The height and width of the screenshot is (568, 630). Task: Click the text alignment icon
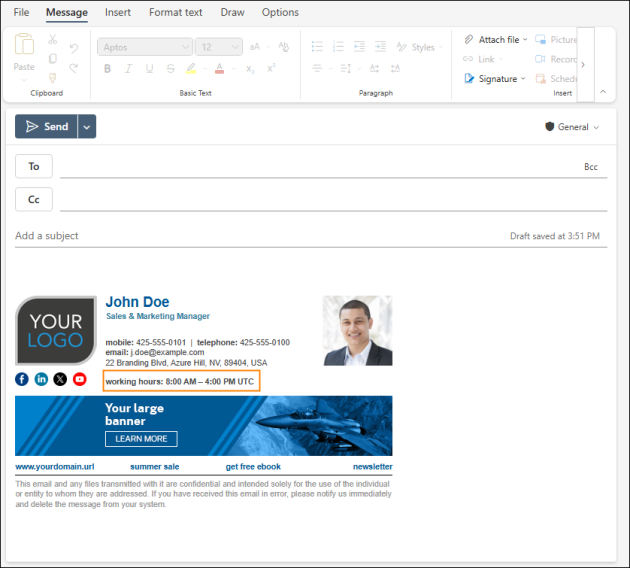click(x=317, y=69)
